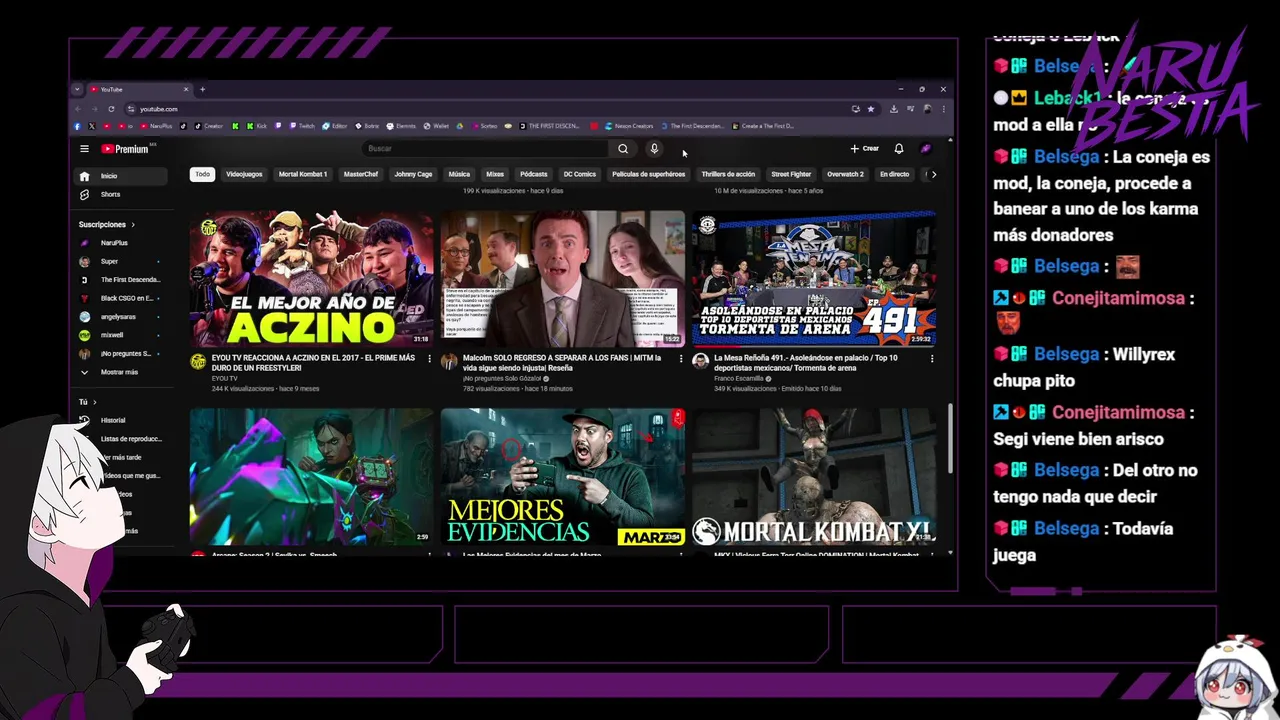Viewport: 1280px width, 720px height.
Task: Open the Mortal Kombat XL video thumbnail
Action: pos(814,476)
